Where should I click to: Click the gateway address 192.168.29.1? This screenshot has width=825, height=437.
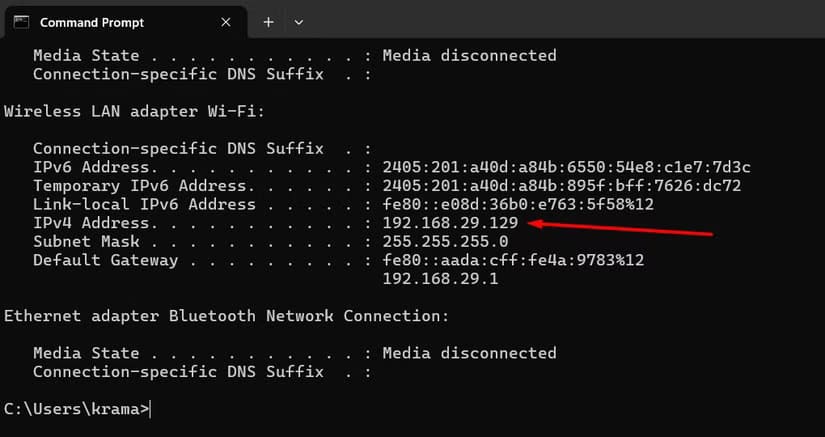pos(440,279)
